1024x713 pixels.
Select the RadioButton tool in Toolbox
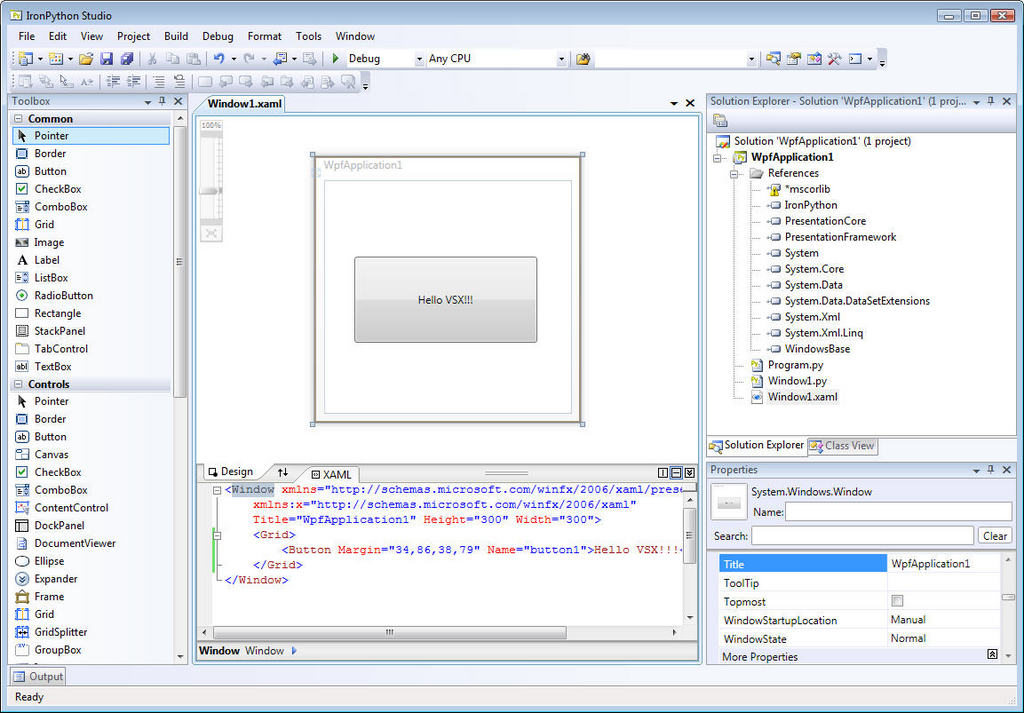63,296
